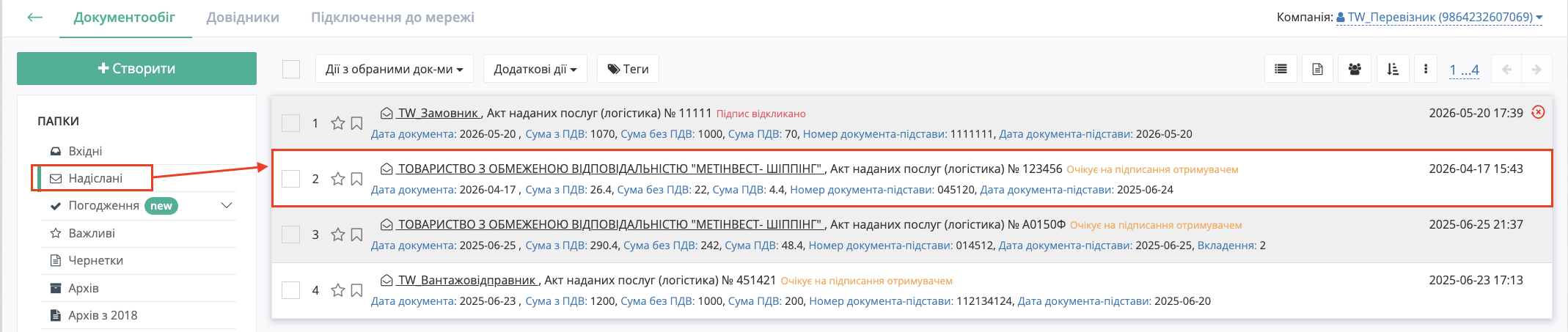Open the group users icon in toolbar
The image size is (1568, 332).
pos(1355,69)
